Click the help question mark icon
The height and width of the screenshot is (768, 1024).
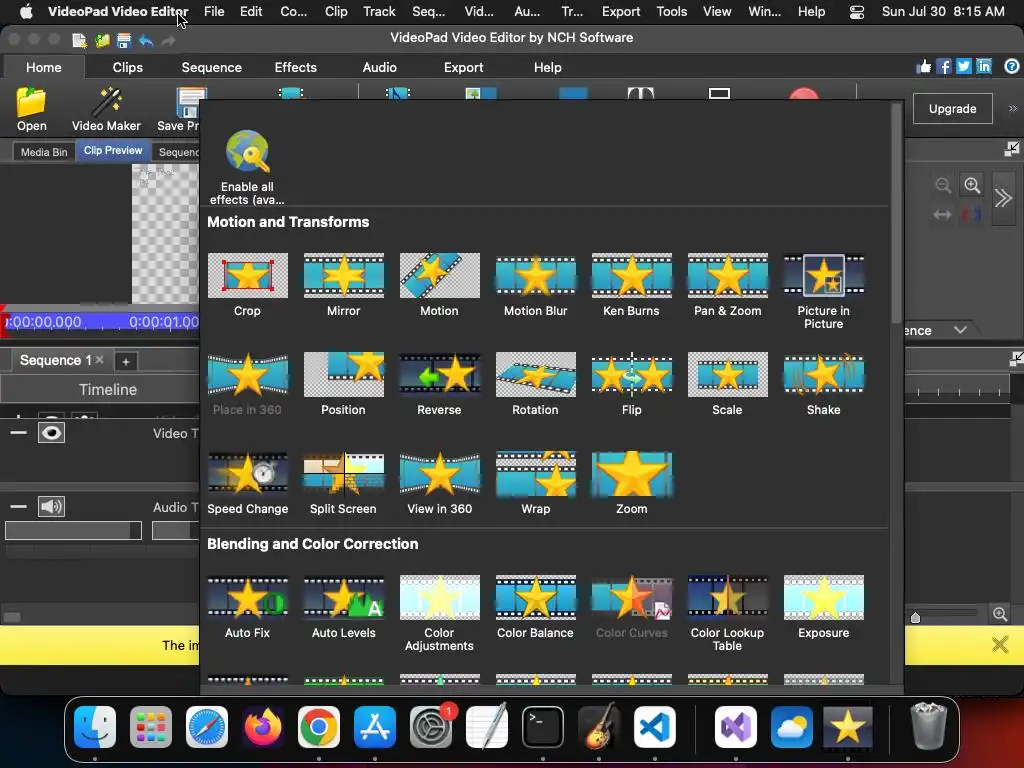pos(1011,67)
